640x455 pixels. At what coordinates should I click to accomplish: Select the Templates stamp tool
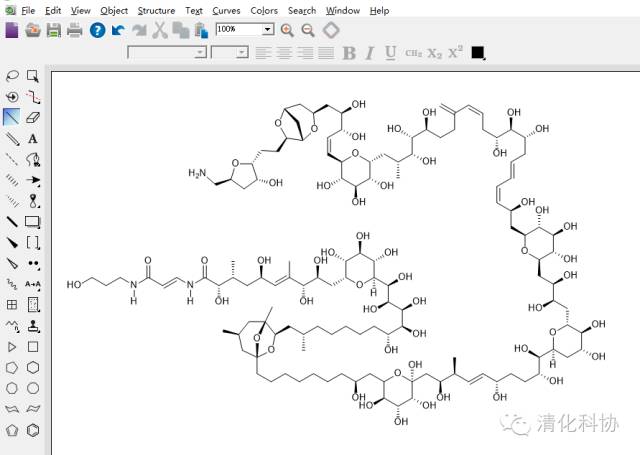(33, 326)
